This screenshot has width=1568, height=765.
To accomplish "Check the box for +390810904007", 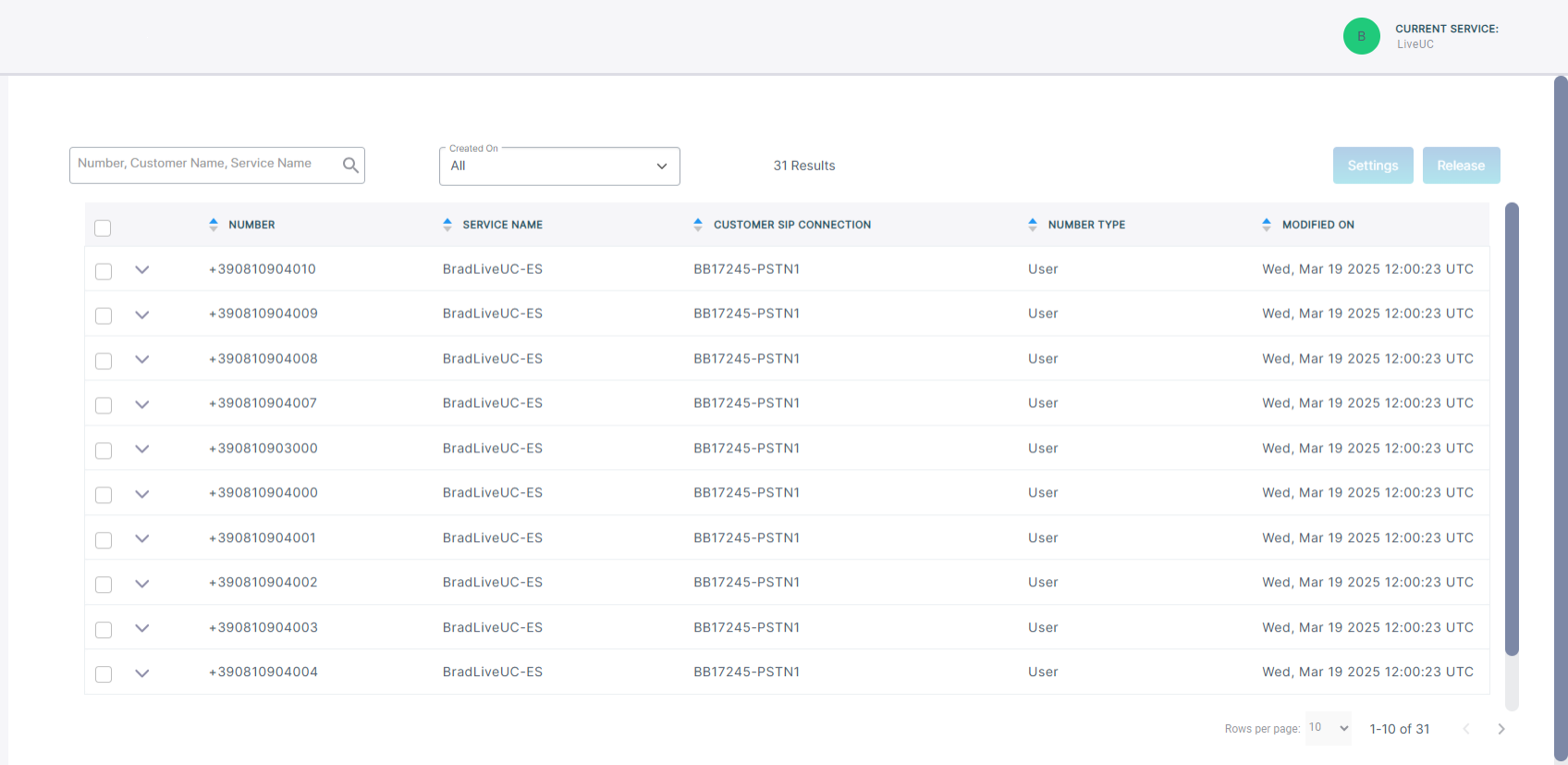I will [x=104, y=405].
